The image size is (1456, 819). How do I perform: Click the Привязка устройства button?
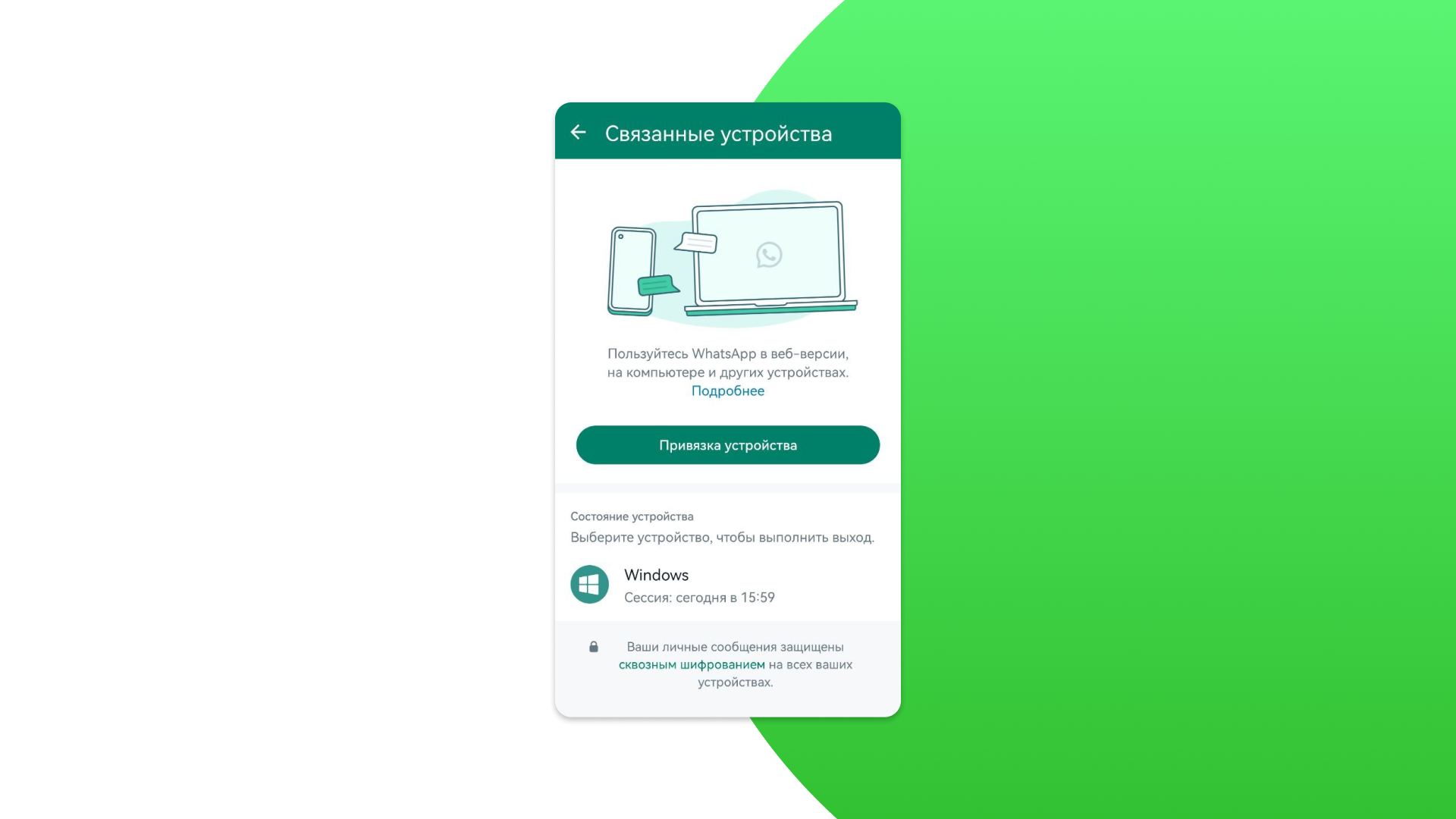[728, 445]
